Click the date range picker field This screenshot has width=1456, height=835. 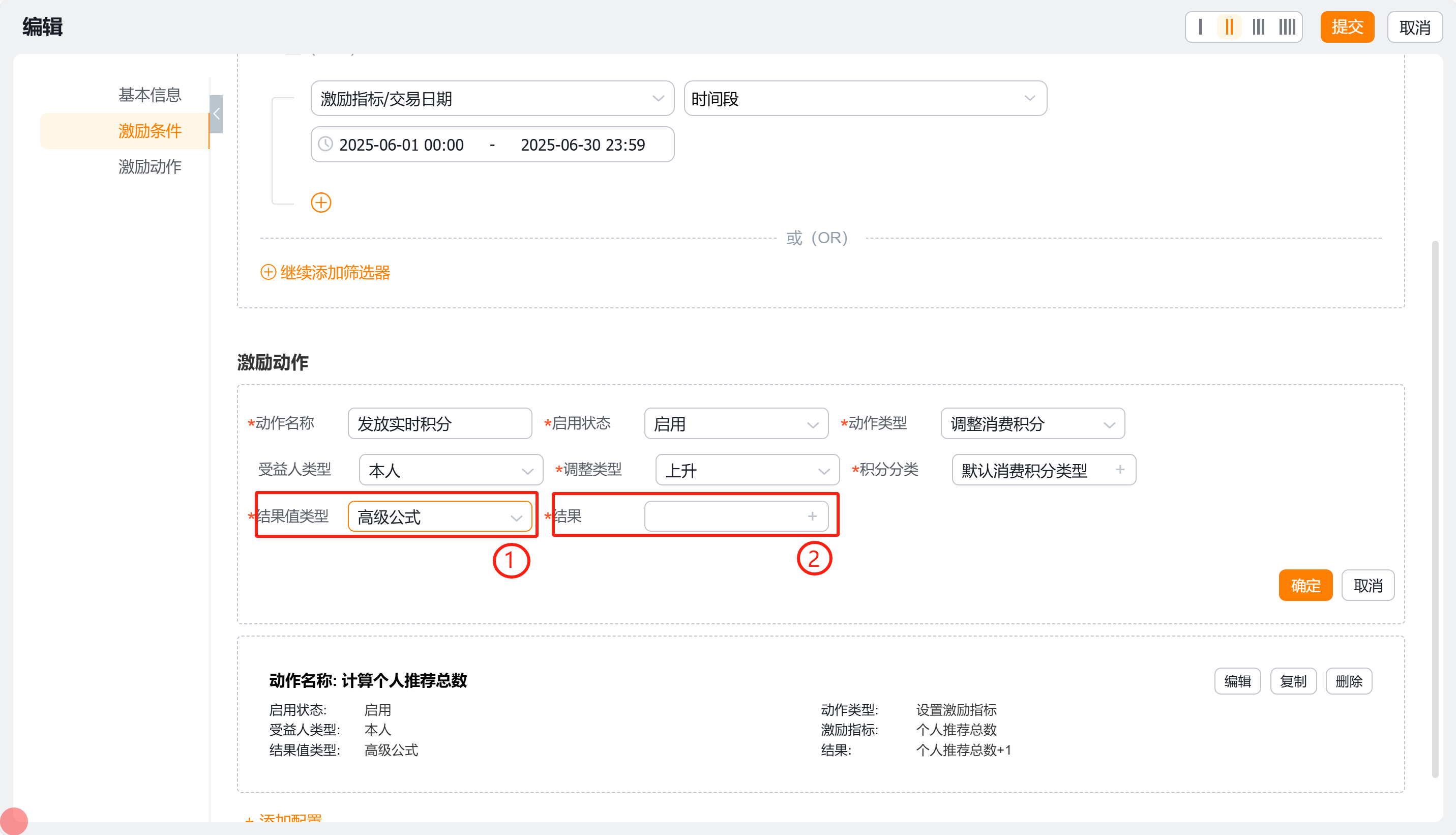(x=492, y=145)
